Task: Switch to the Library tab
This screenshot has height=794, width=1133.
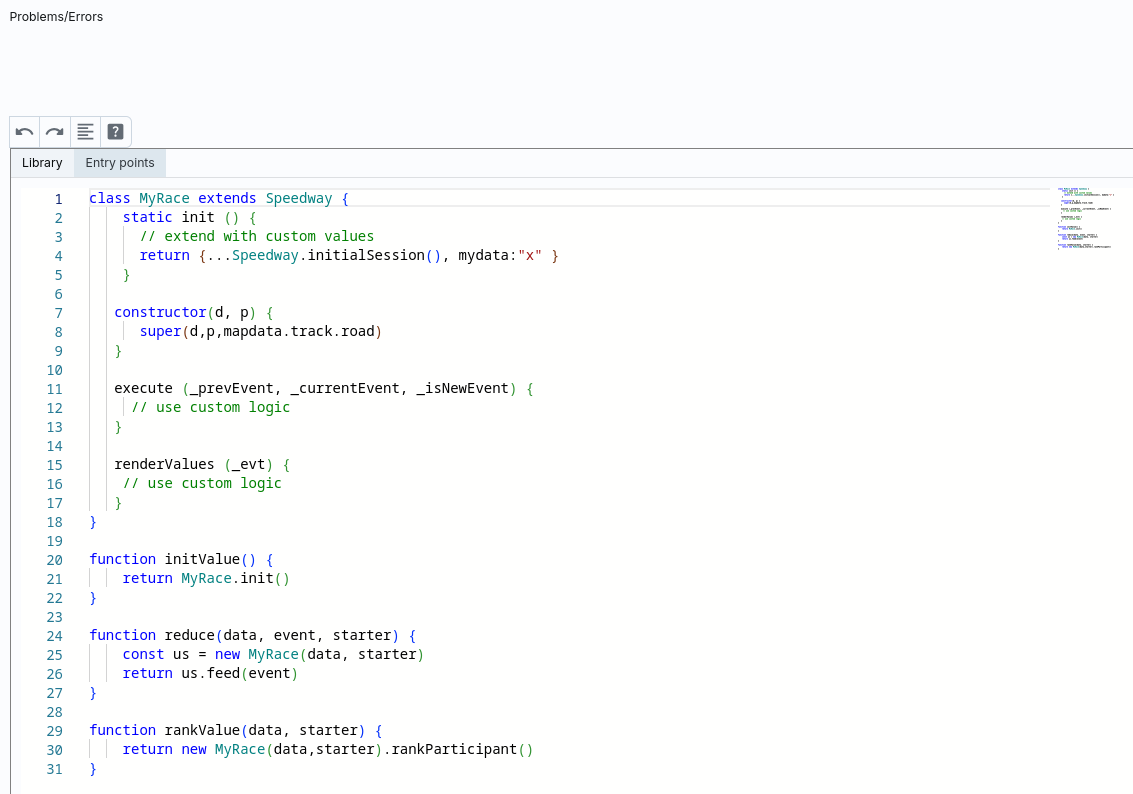Action: coord(42,162)
